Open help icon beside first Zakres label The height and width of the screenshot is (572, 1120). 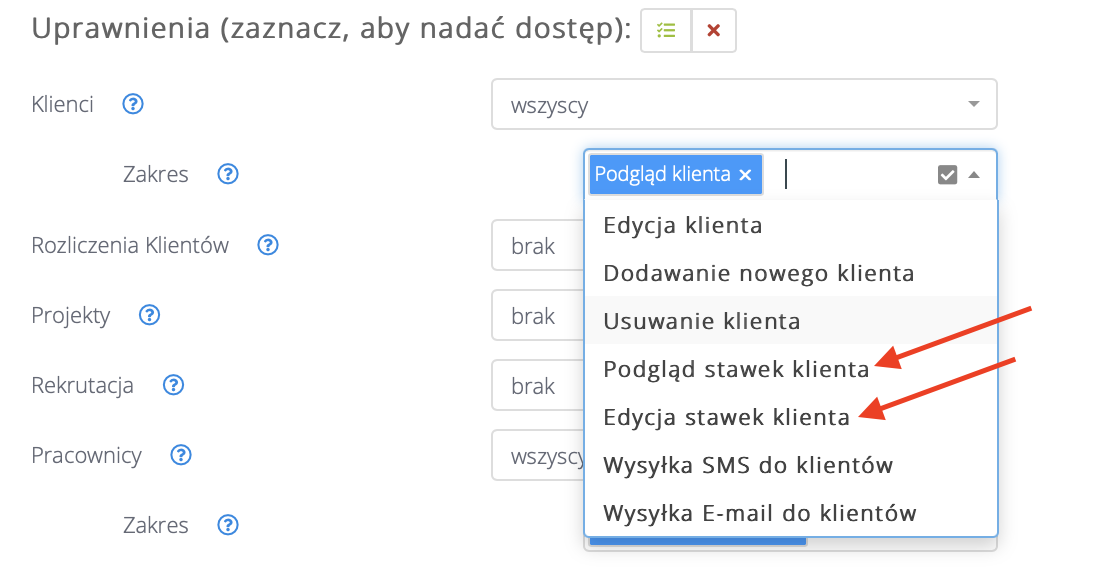[x=228, y=174]
